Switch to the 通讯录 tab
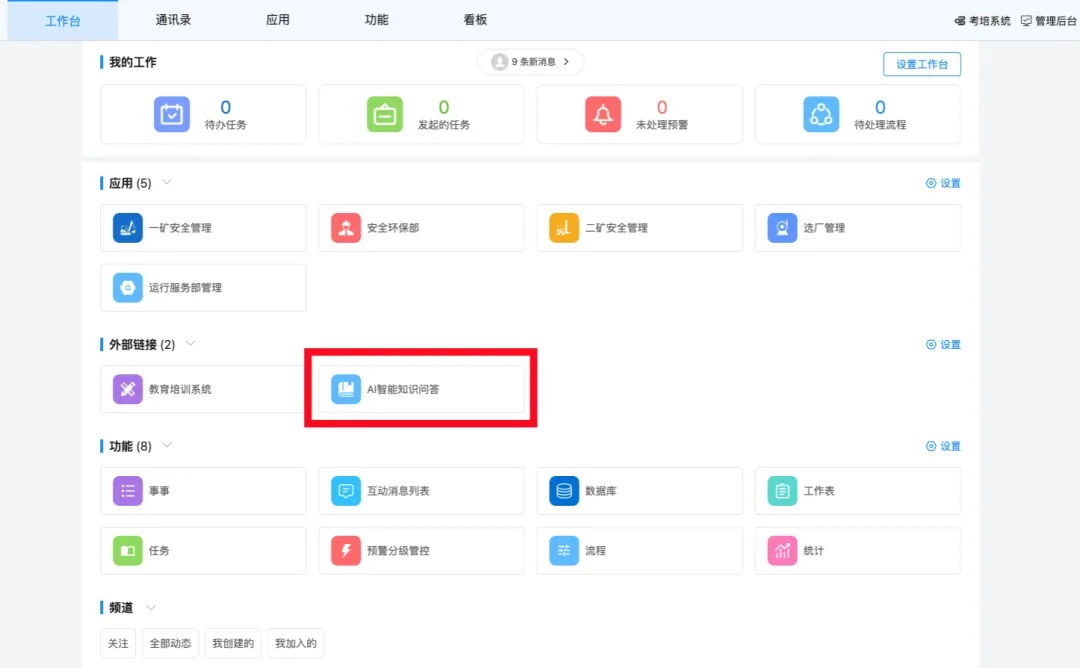The image size is (1080, 668). point(172,20)
